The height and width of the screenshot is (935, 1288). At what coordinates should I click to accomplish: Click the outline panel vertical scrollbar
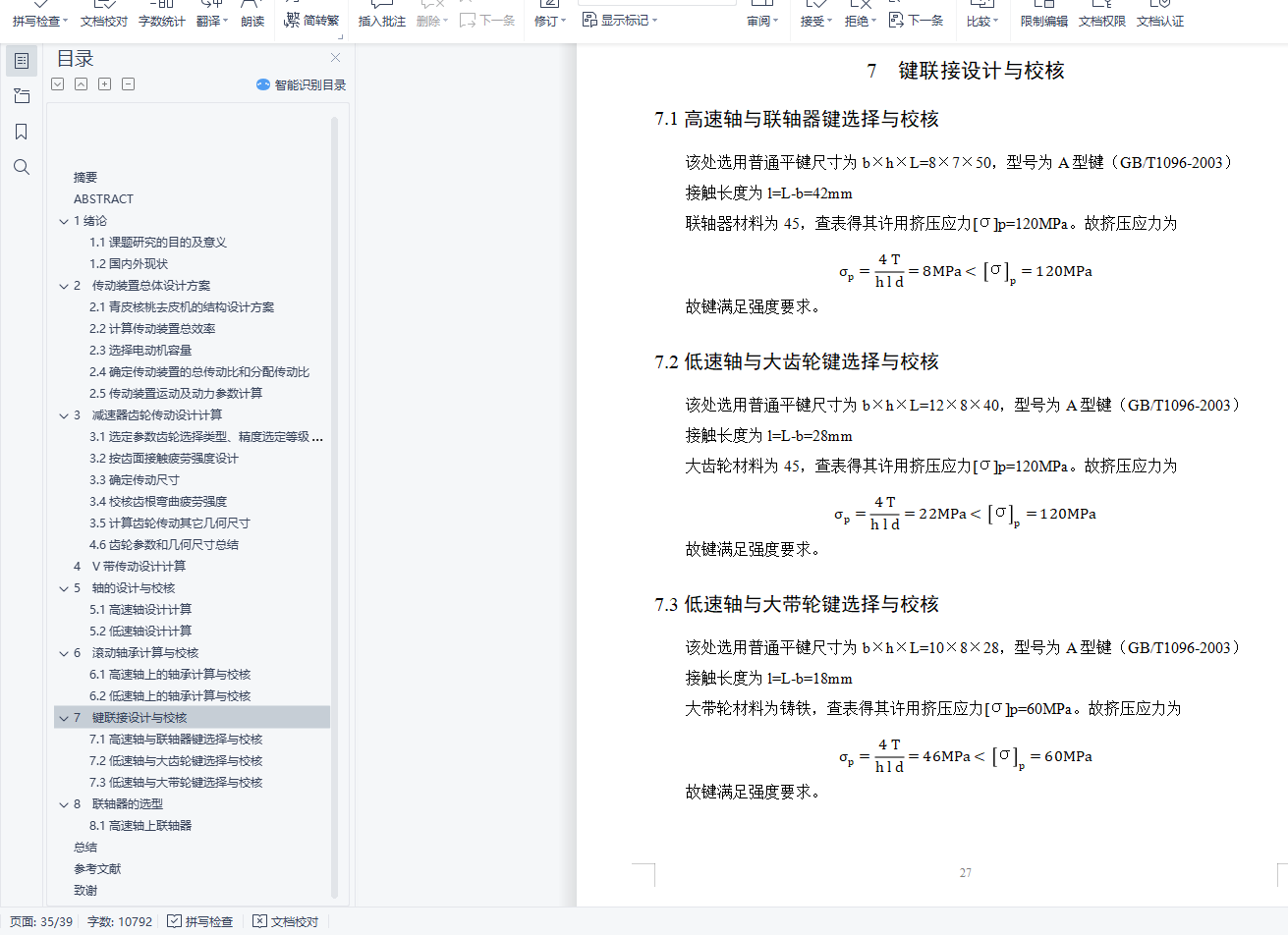pos(334,509)
